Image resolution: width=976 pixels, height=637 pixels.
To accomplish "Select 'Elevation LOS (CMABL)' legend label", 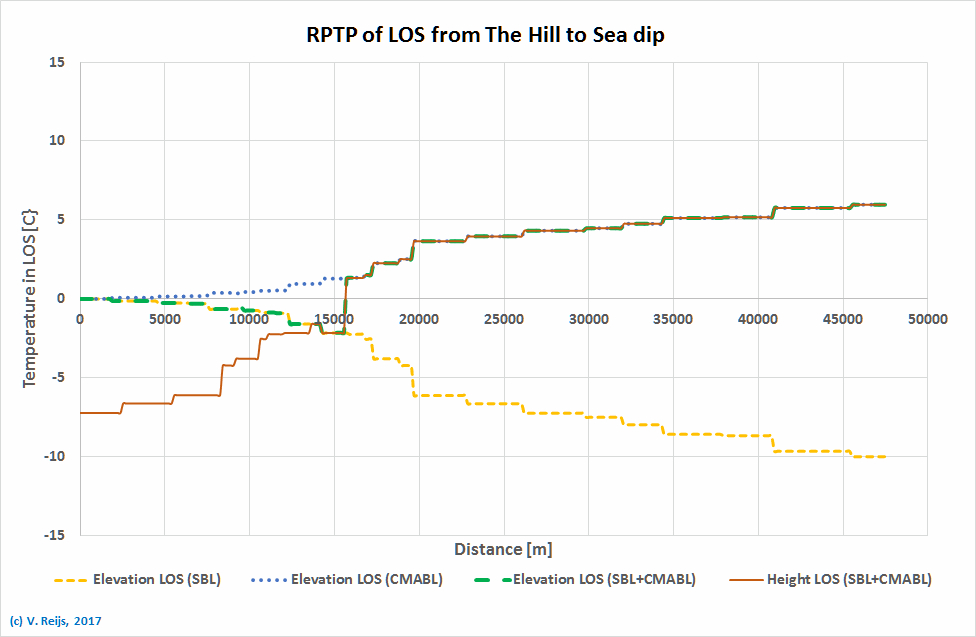I will [365, 579].
